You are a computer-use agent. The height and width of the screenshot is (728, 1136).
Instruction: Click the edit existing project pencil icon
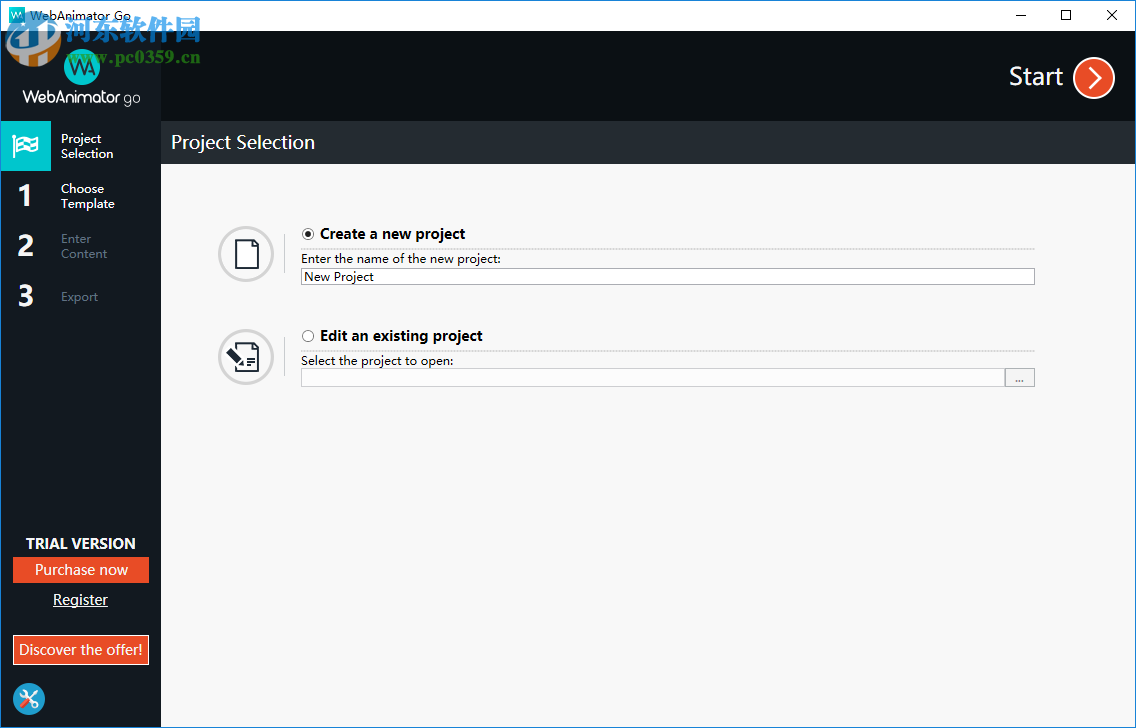click(246, 357)
